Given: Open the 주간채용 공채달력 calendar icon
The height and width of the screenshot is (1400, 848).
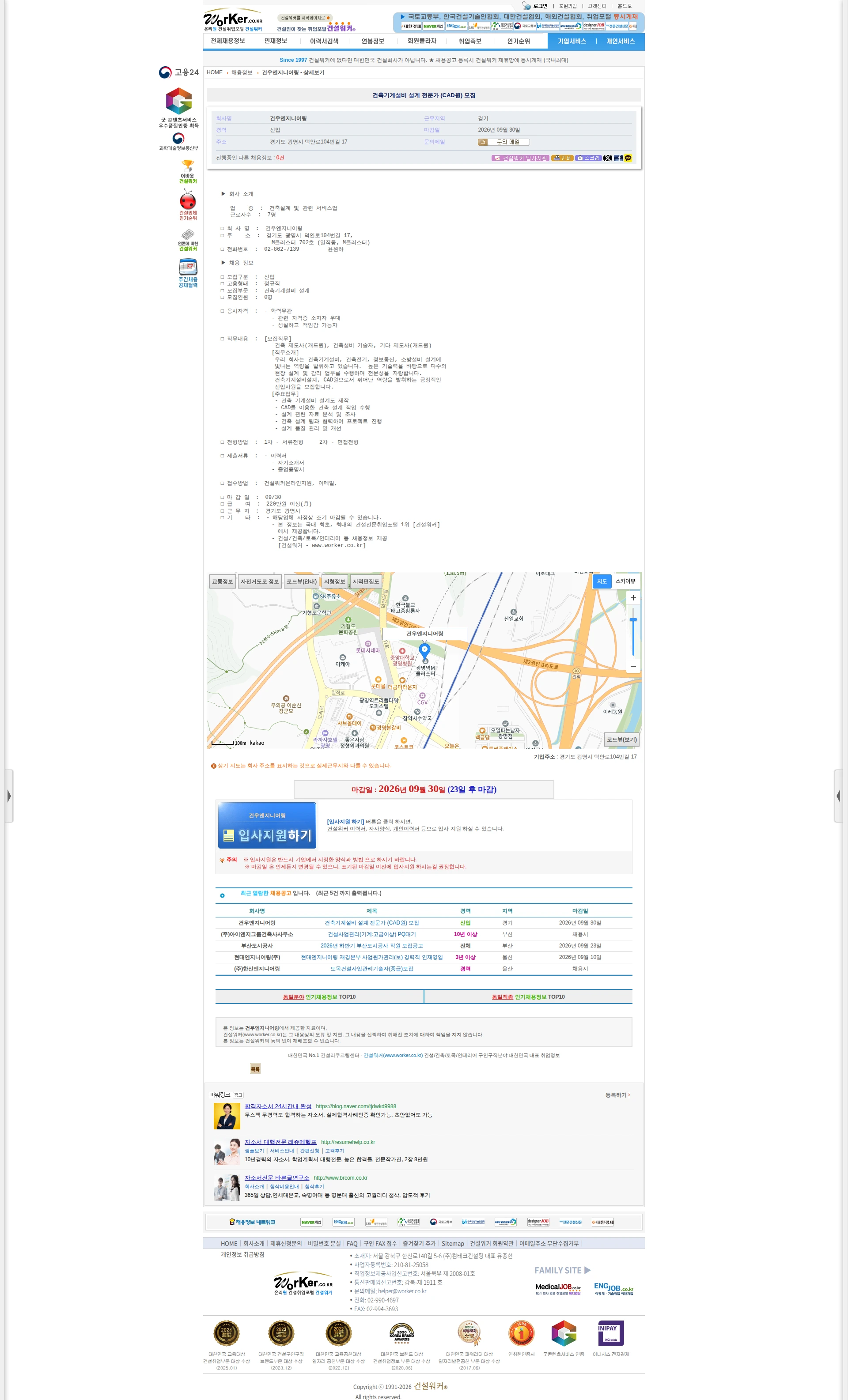Looking at the screenshot, I should click(188, 273).
